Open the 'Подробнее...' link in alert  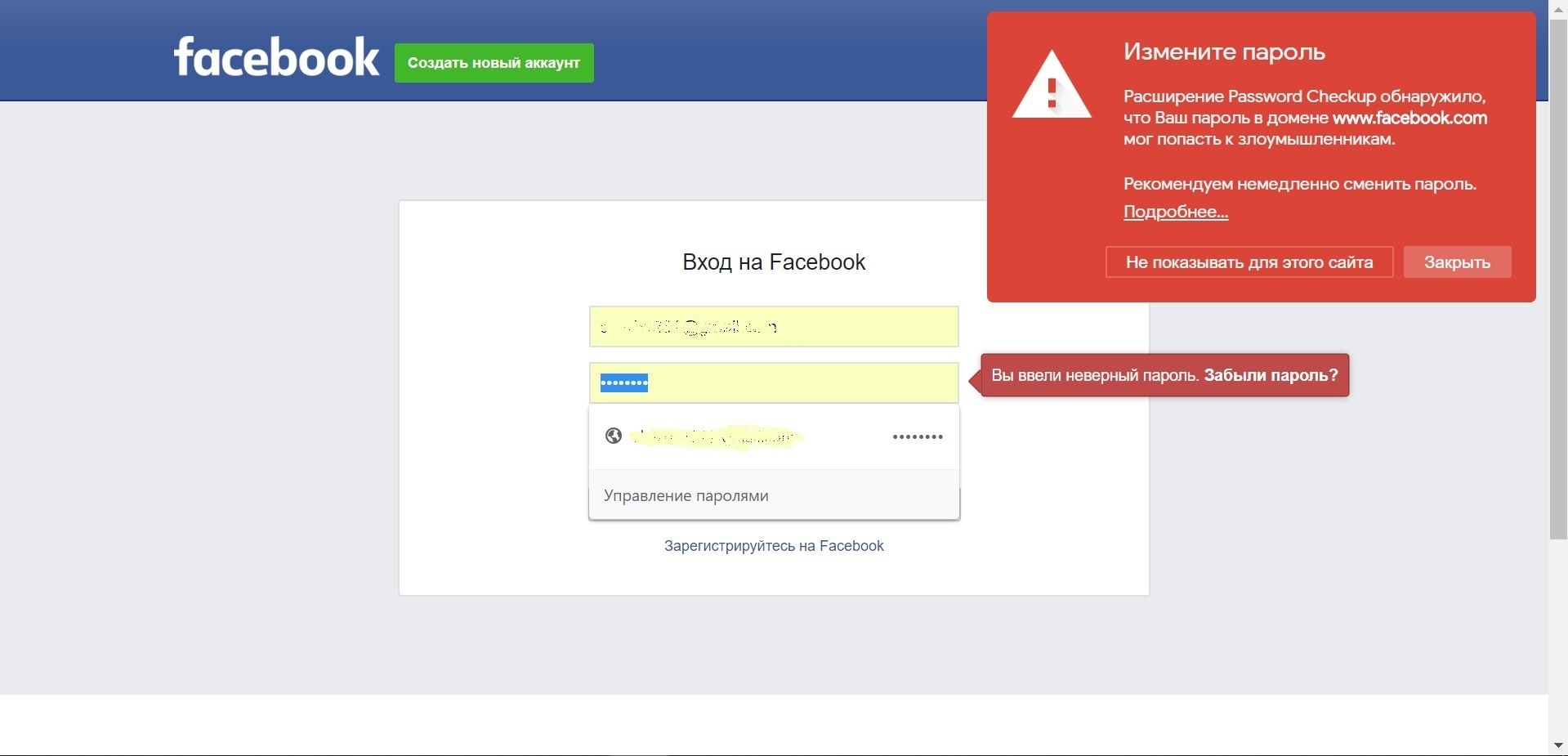coord(1176,212)
